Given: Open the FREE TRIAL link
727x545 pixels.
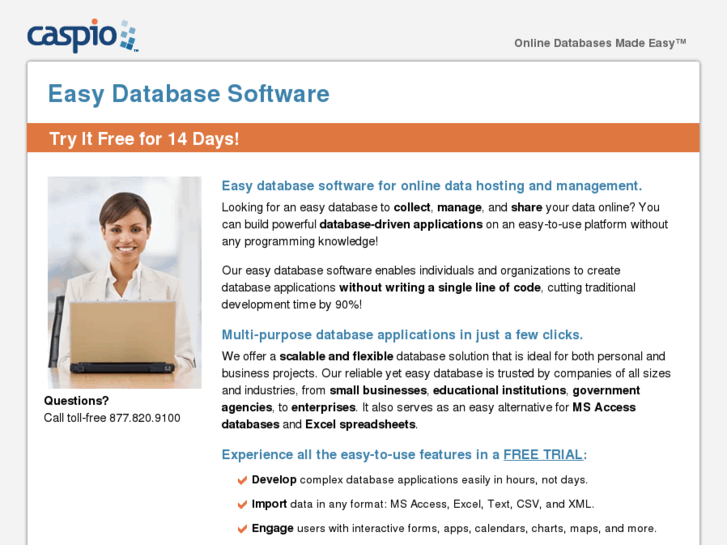Looking at the screenshot, I should (x=543, y=455).
